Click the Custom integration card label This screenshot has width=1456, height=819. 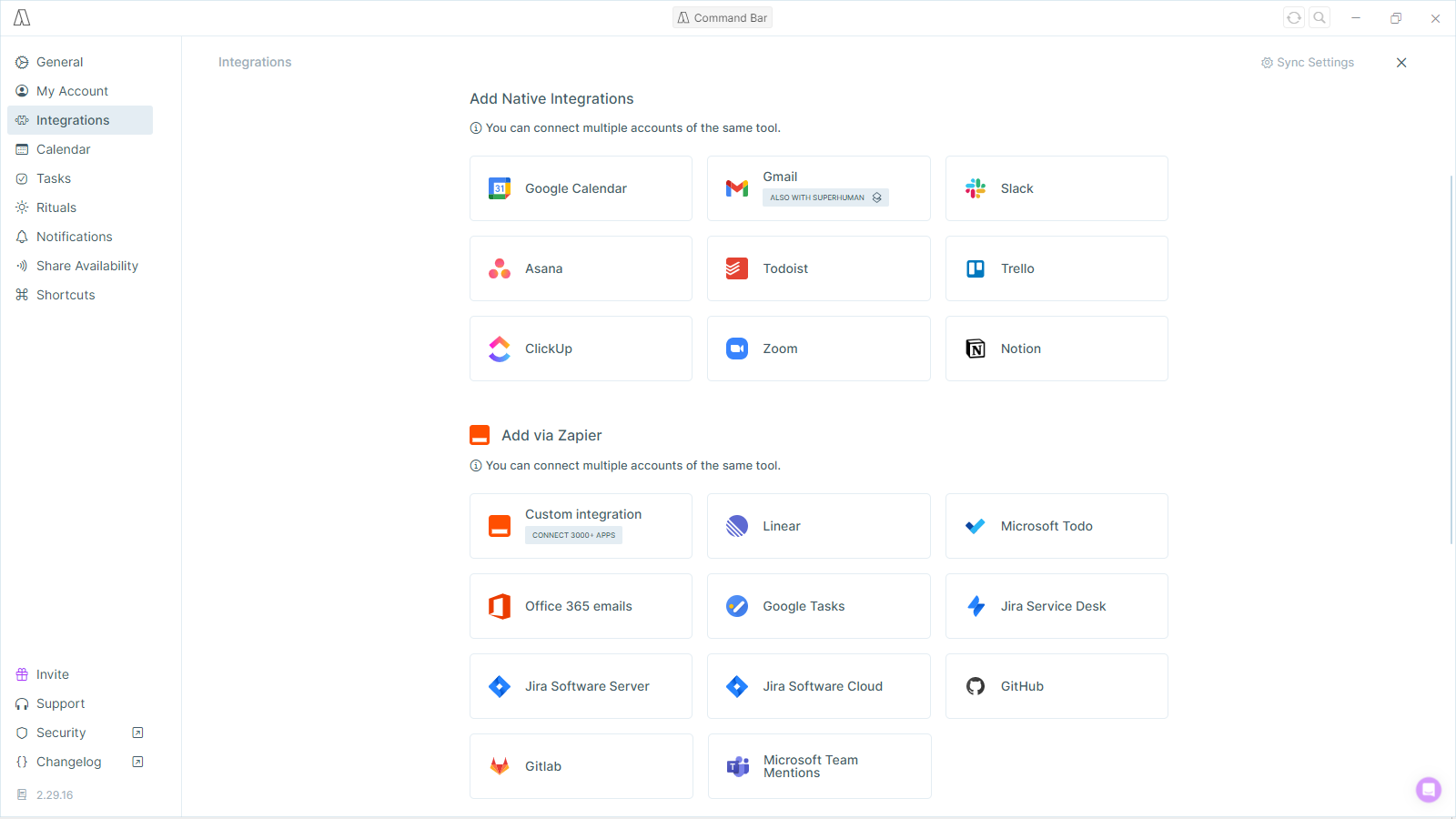583,514
